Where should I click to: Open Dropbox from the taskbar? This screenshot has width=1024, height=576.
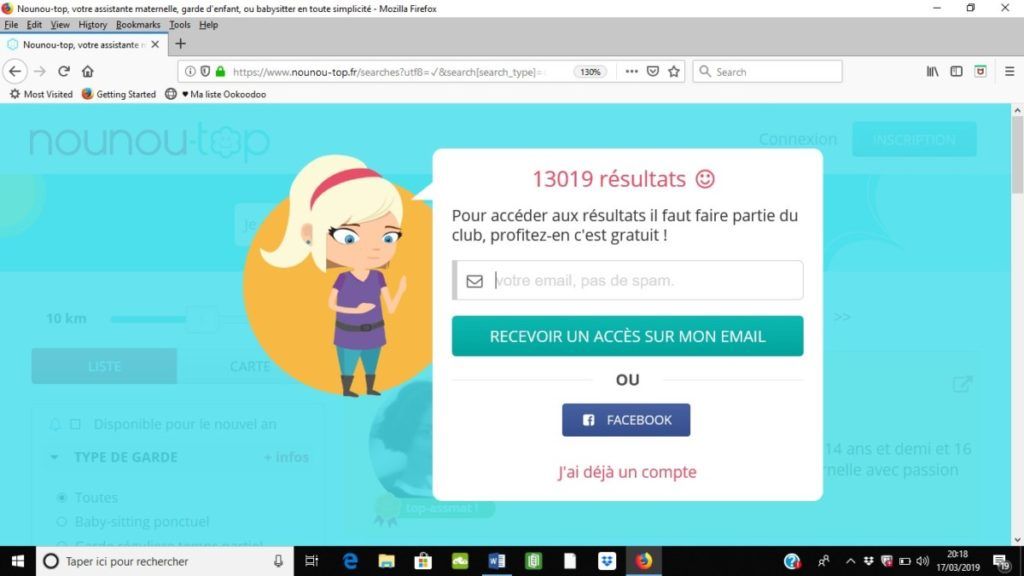tap(607, 561)
